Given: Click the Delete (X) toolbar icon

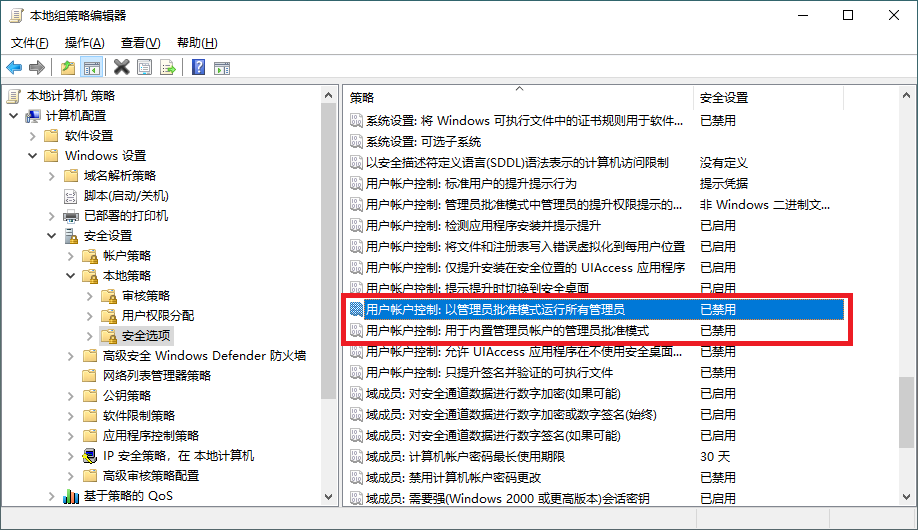Looking at the screenshot, I should coord(121,68).
